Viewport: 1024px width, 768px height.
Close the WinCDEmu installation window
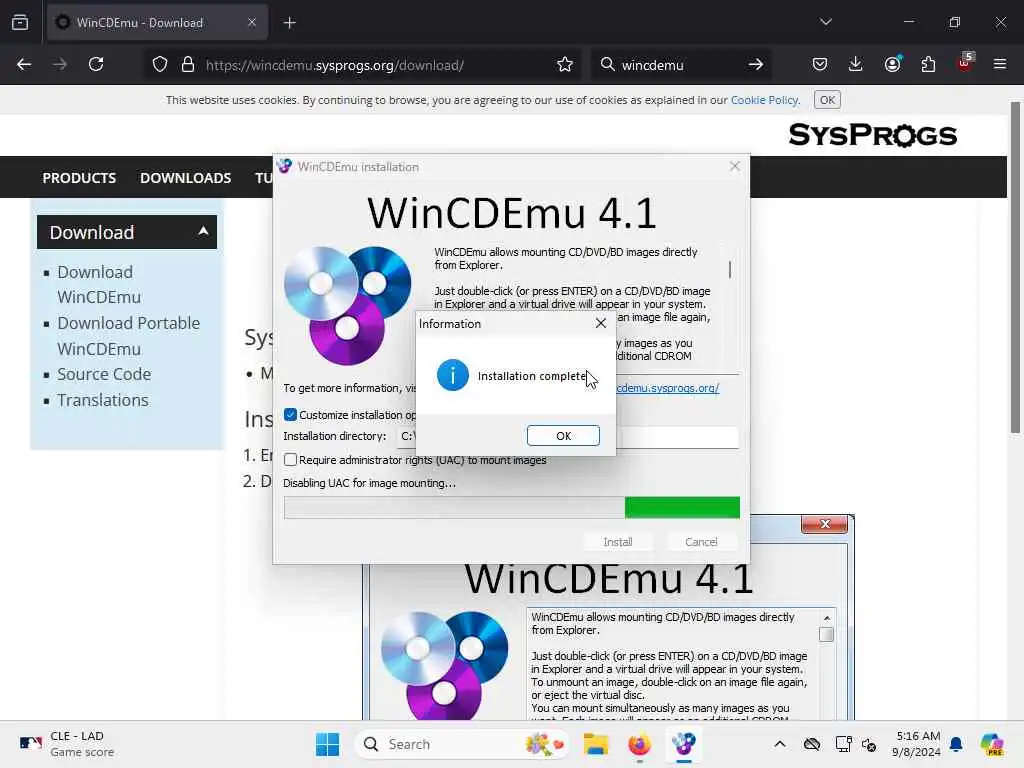click(735, 167)
